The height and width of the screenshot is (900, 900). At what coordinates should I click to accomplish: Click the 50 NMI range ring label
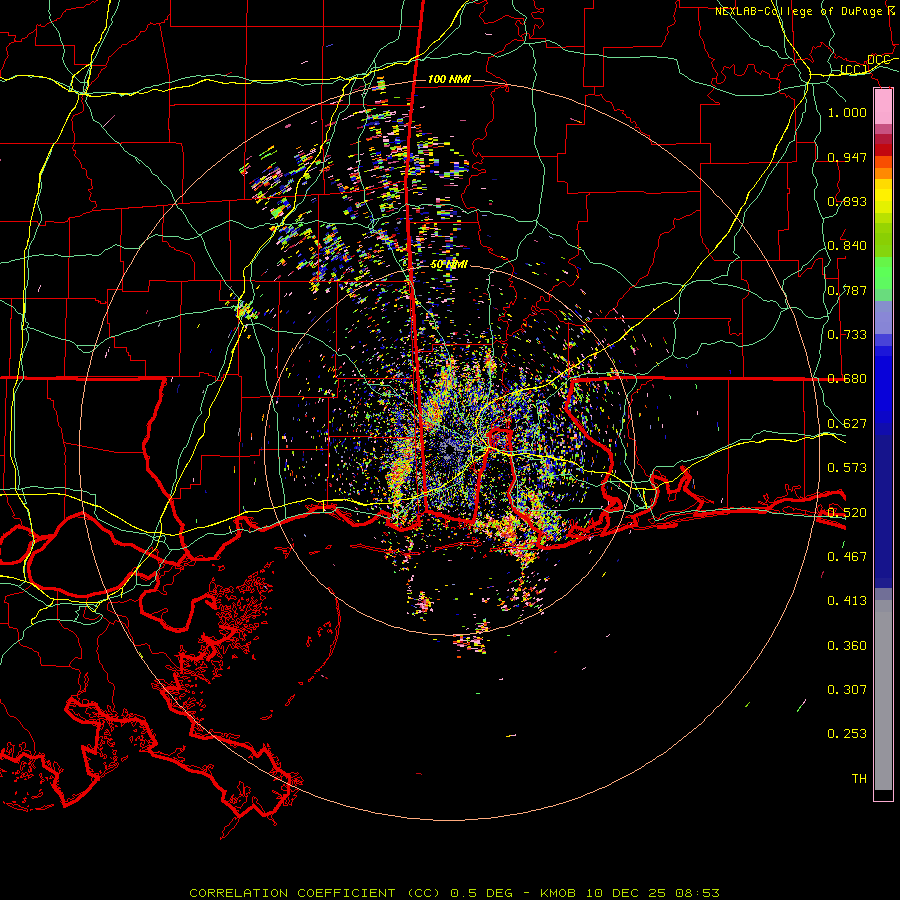(449, 265)
